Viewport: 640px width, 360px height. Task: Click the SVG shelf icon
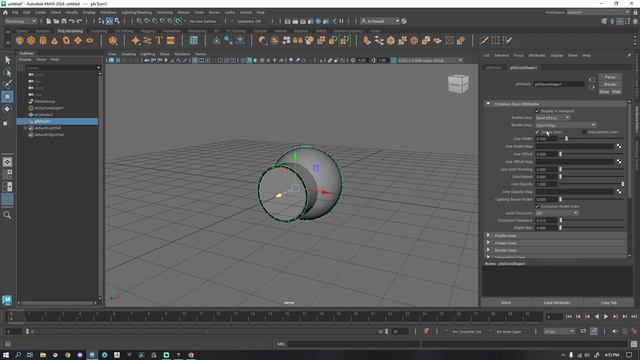[x=171, y=40]
